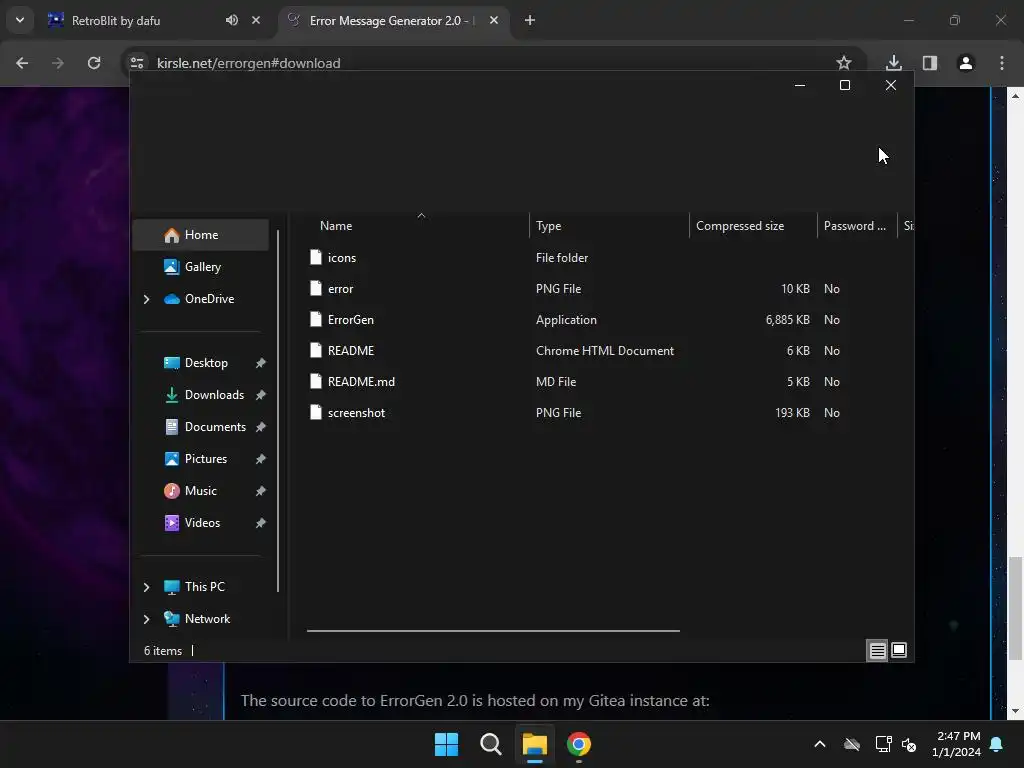Click Chrome icon in the taskbar
Viewport: 1024px width, 768px height.
click(579, 744)
